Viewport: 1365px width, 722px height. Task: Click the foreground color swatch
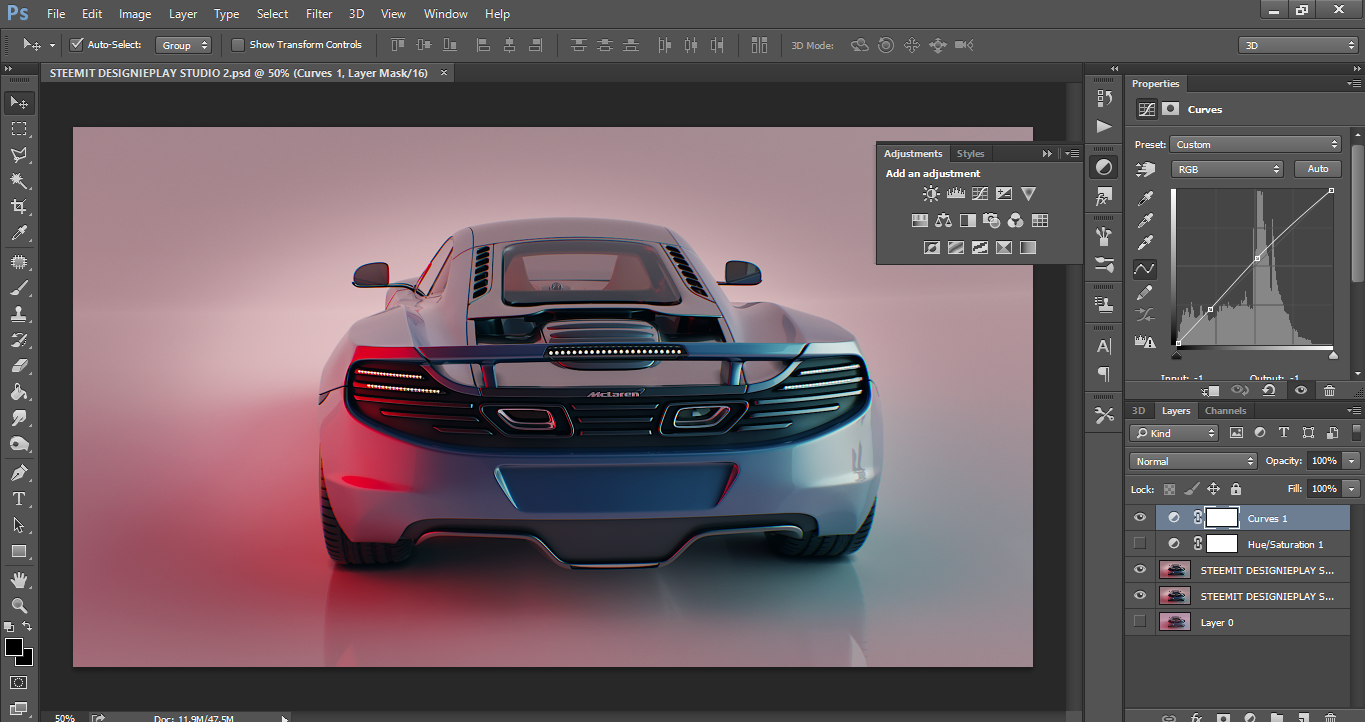13,647
